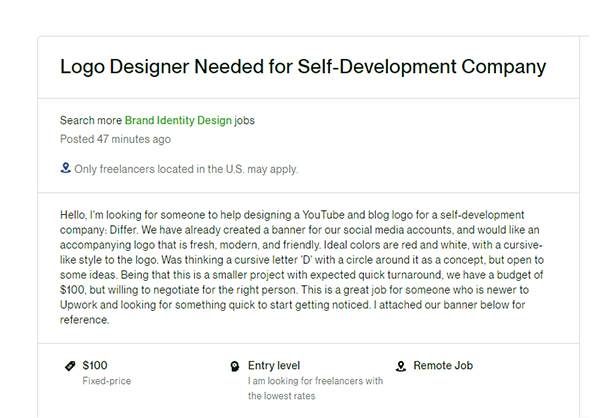The width and height of the screenshot is (607, 418).
Task: Open the Brand Identity Design link
Action: [x=178, y=120]
